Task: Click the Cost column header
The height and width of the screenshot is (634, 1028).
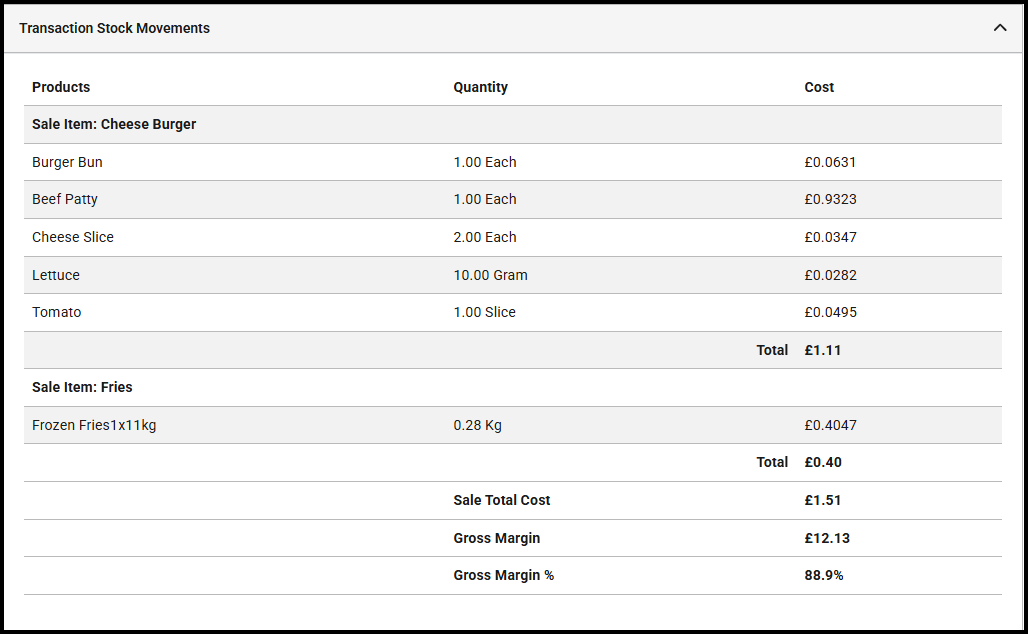Action: [819, 87]
